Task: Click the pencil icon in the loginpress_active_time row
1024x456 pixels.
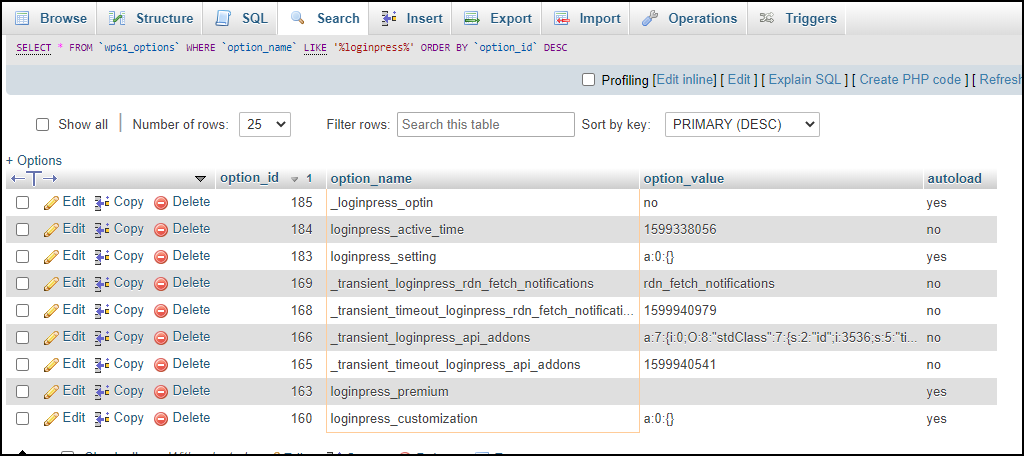Action: [52, 229]
